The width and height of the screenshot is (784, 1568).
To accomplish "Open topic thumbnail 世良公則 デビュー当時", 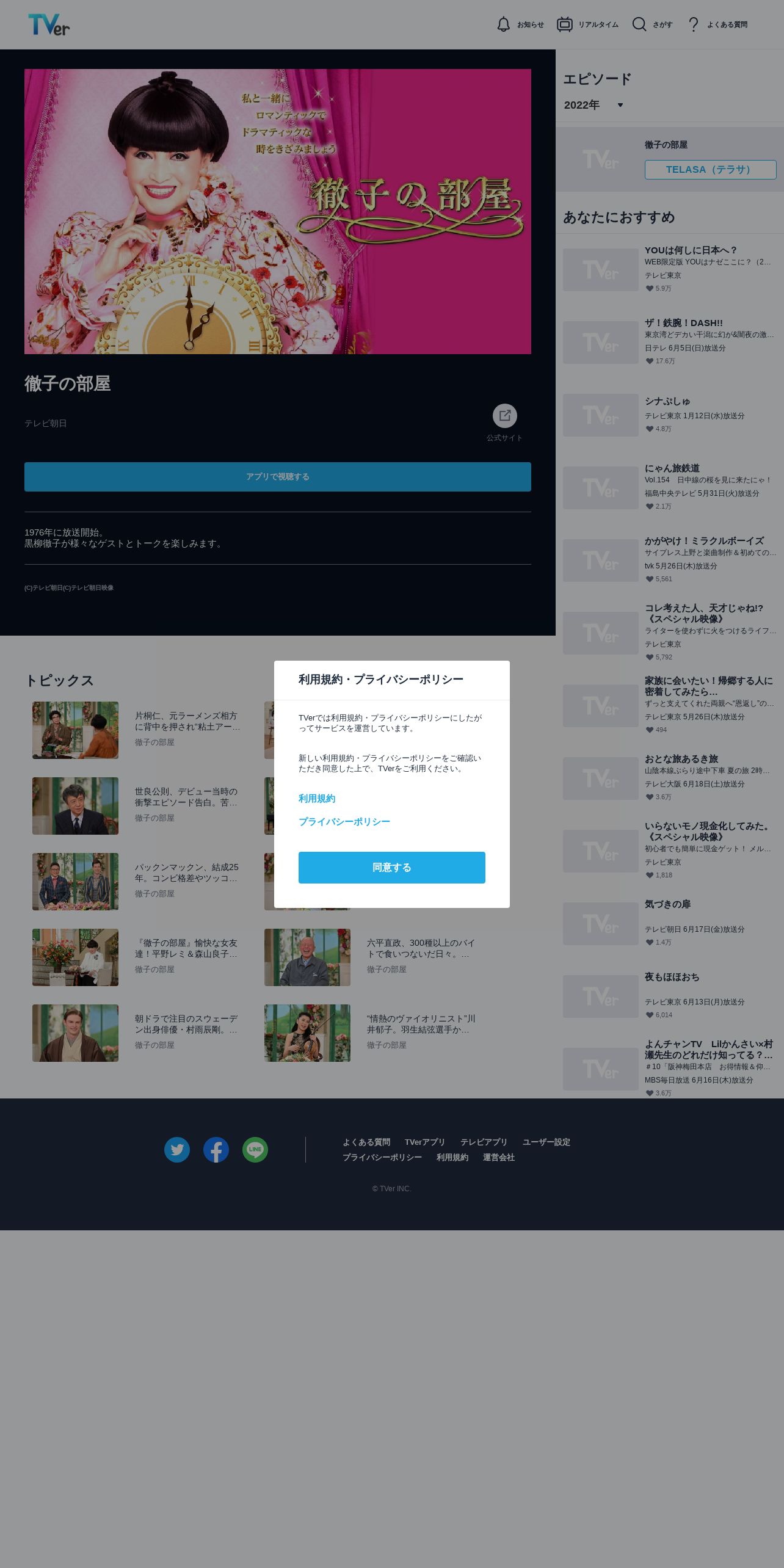I will 76,806.
